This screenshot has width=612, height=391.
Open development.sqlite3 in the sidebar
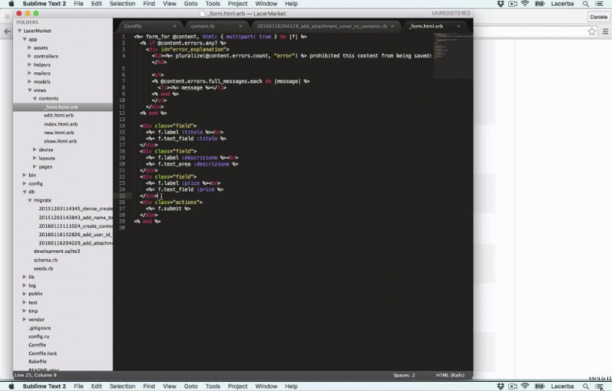[57, 251]
